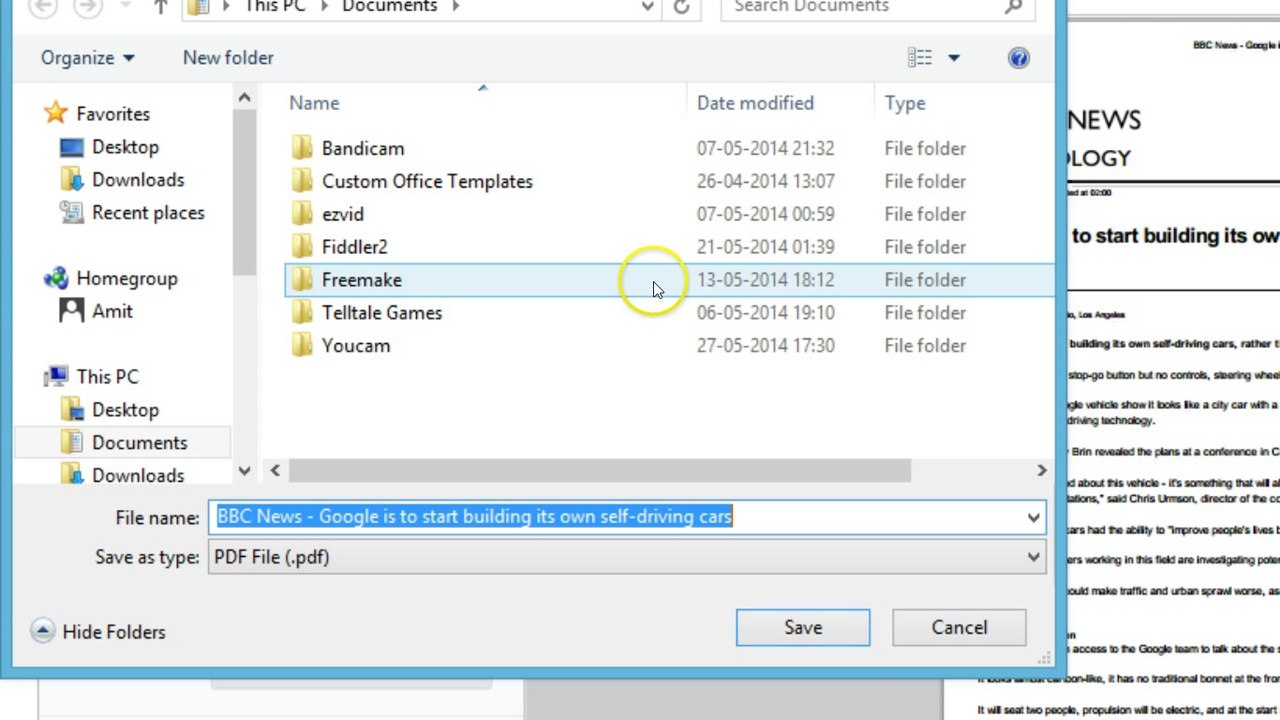Open Desktop under This PC
Image resolution: width=1280 pixels, height=720 pixels.
[125, 410]
